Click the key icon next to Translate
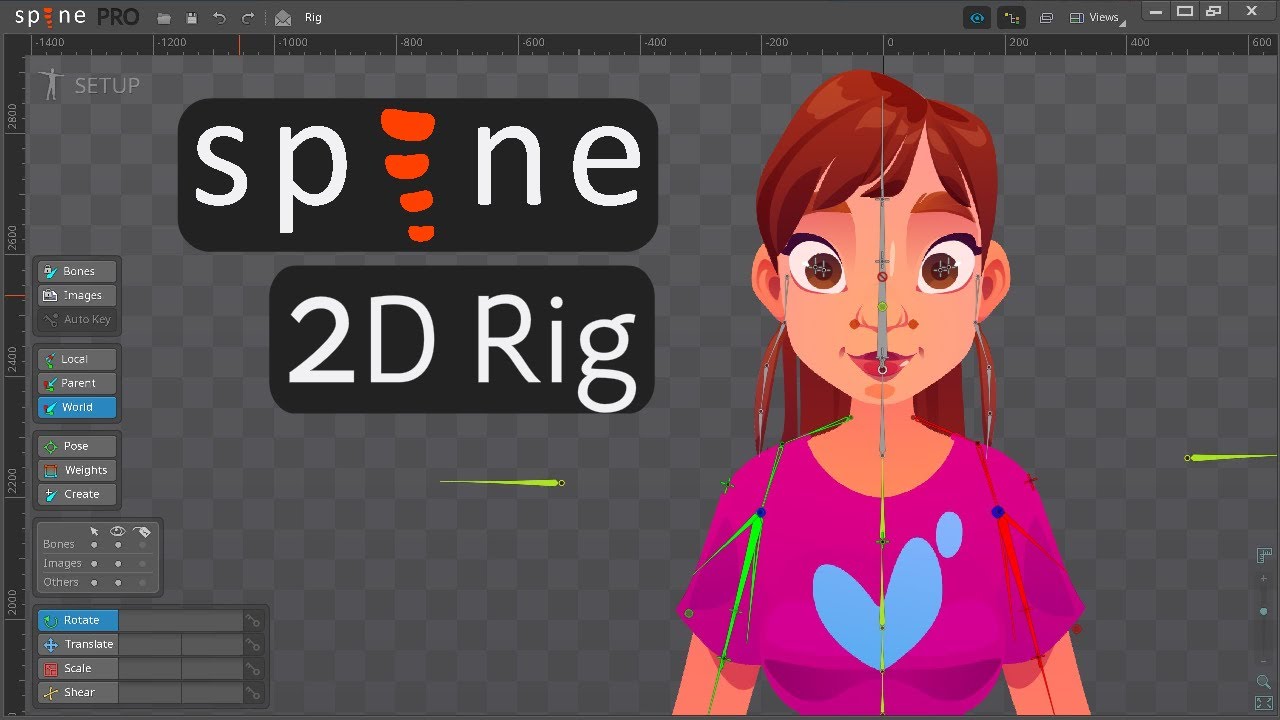This screenshot has height=720, width=1280. click(x=254, y=645)
